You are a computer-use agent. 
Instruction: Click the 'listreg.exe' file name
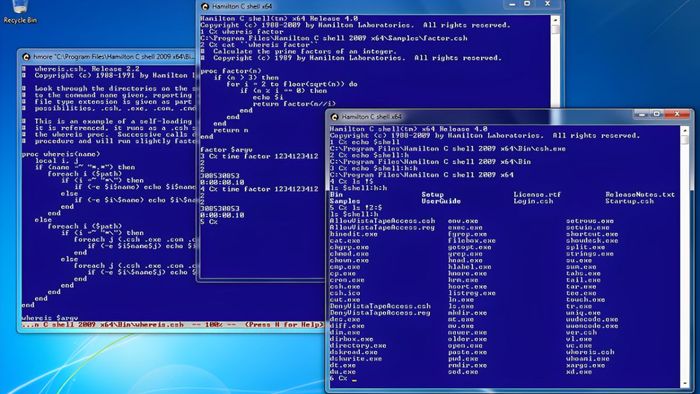pos(472,293)
